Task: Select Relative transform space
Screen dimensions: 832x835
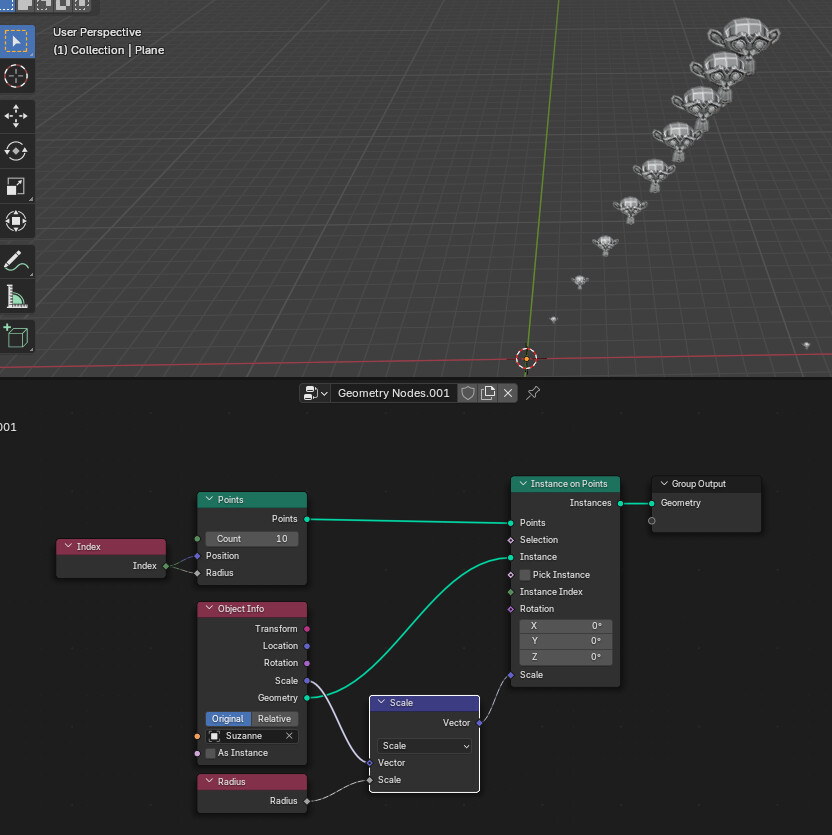Action: coord(274,718)
